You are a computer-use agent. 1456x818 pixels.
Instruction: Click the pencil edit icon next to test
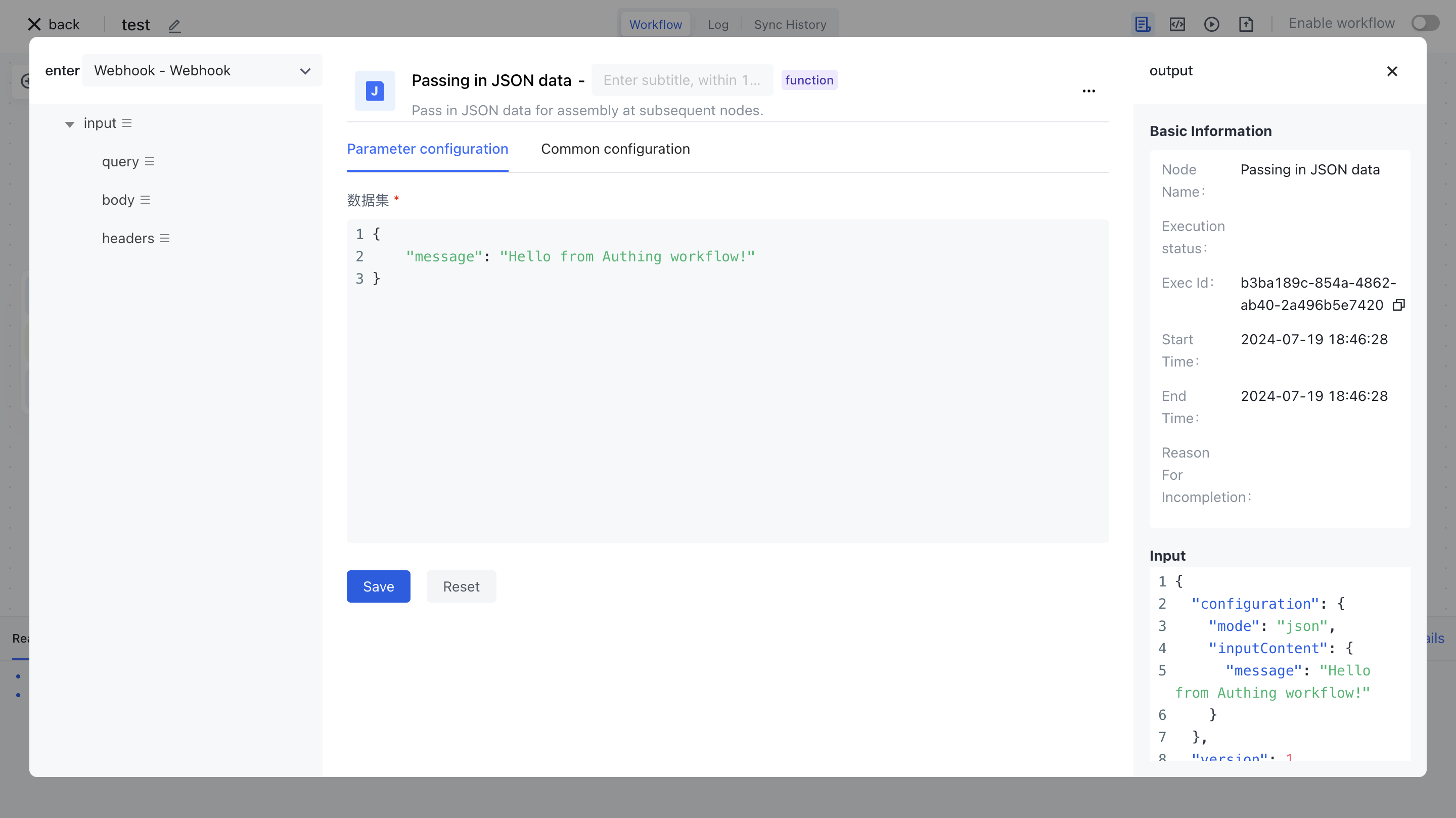[x=174, y=25]
